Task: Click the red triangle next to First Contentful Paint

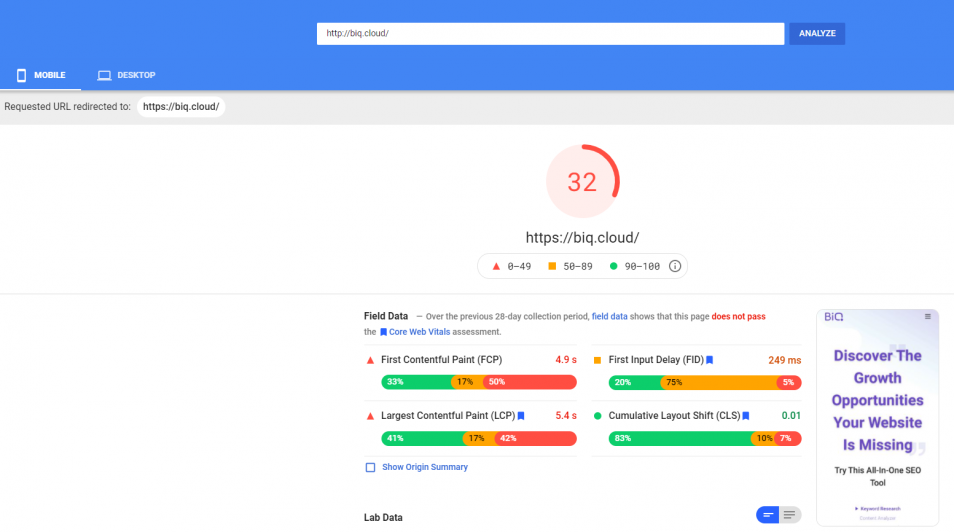Action: pyautogui.click(x=370, y=360)
